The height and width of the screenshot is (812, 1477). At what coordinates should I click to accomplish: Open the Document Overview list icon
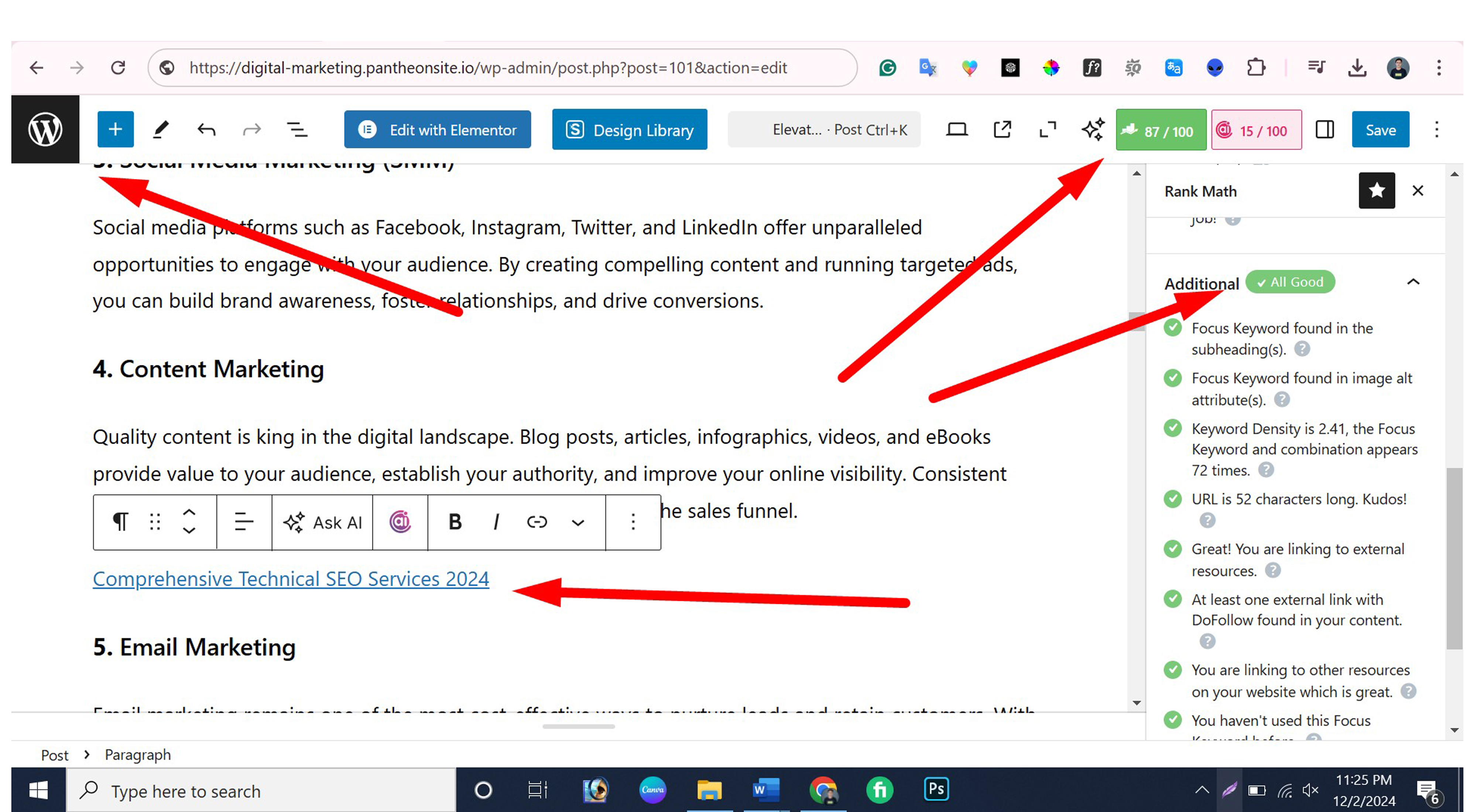pos(297,130)
